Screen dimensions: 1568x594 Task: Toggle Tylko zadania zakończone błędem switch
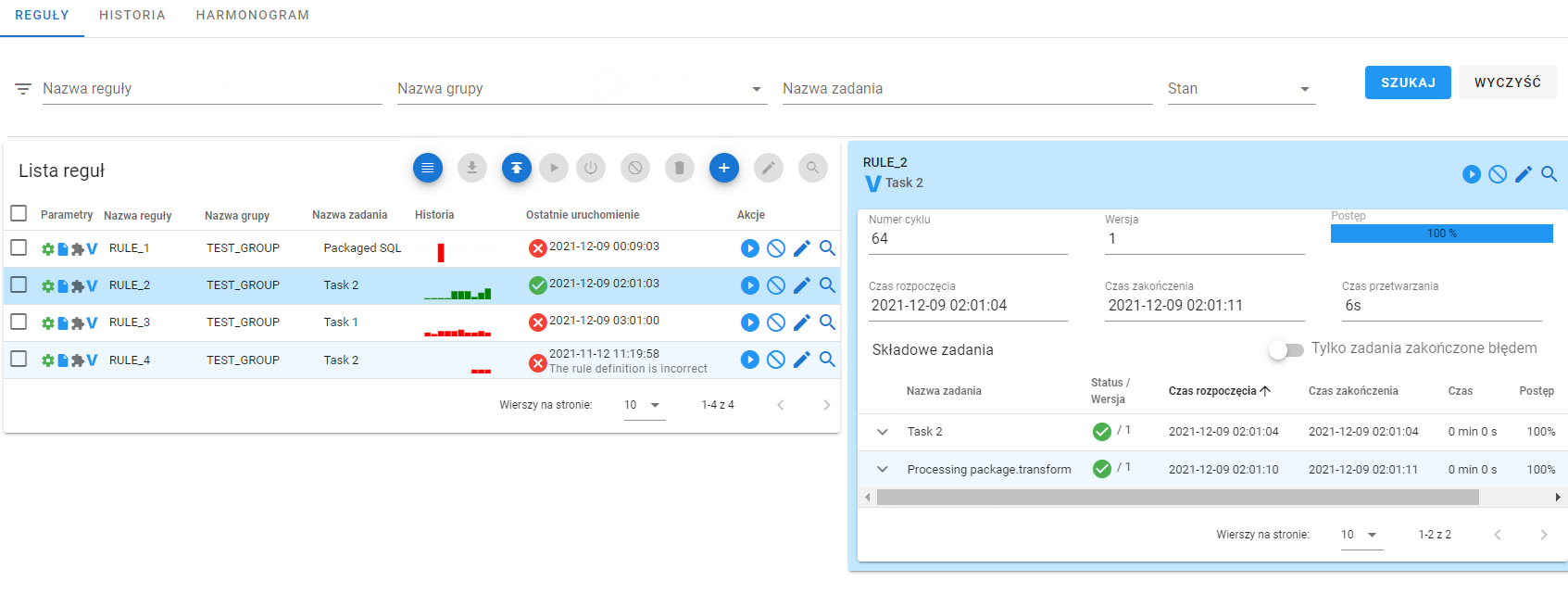pos(1286,349)
